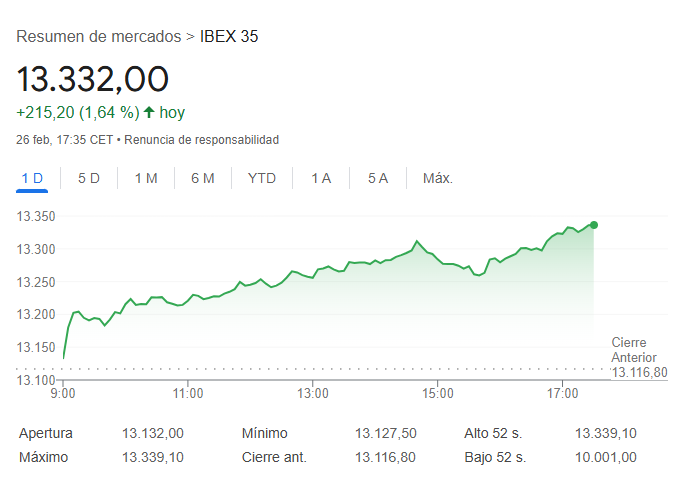Switch to the 5 D chart tab

[x=89, y=178]
